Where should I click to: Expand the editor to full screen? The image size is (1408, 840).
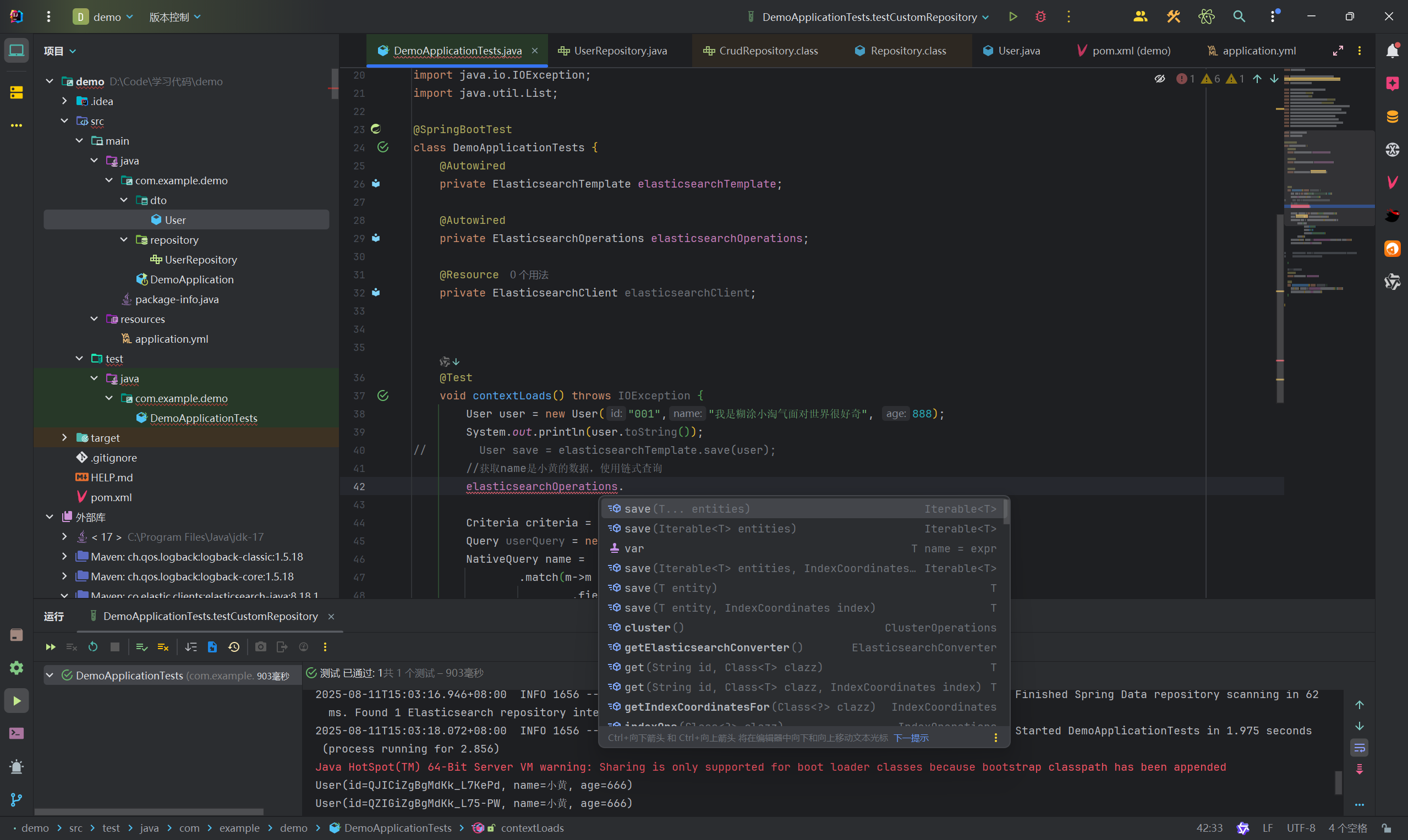pos(1338,51)
